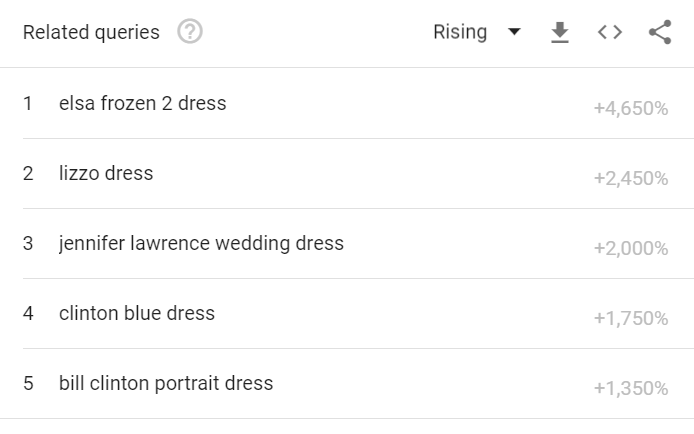Open elsa frozen 2 dress query

click(x=143, y=103)
